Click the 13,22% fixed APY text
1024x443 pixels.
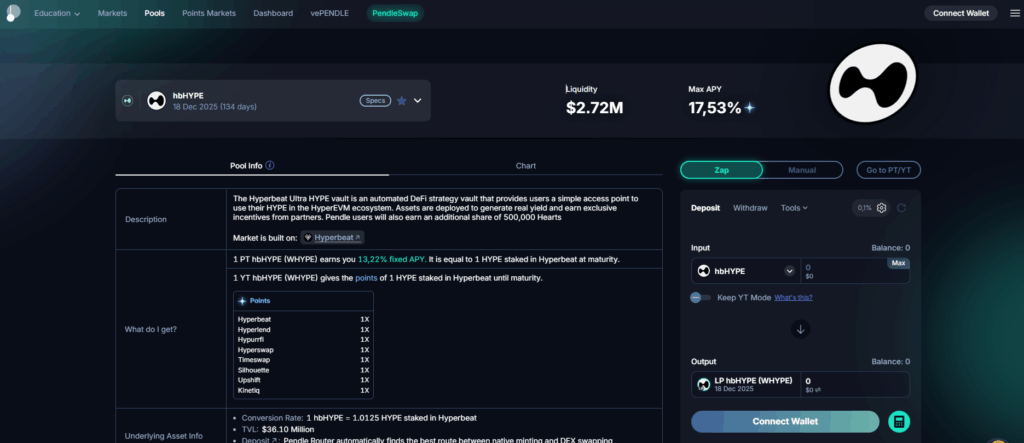[x=391, y=259]
